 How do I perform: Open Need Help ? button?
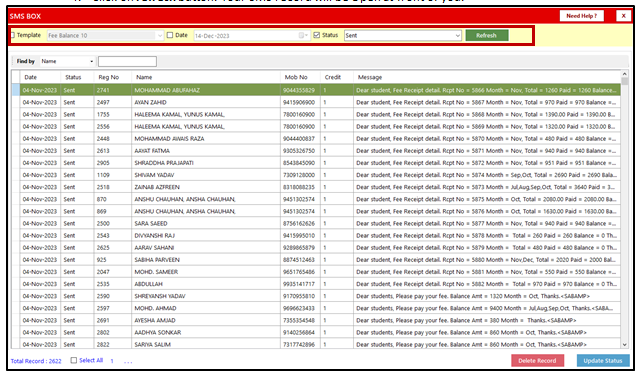coord(582,16)
